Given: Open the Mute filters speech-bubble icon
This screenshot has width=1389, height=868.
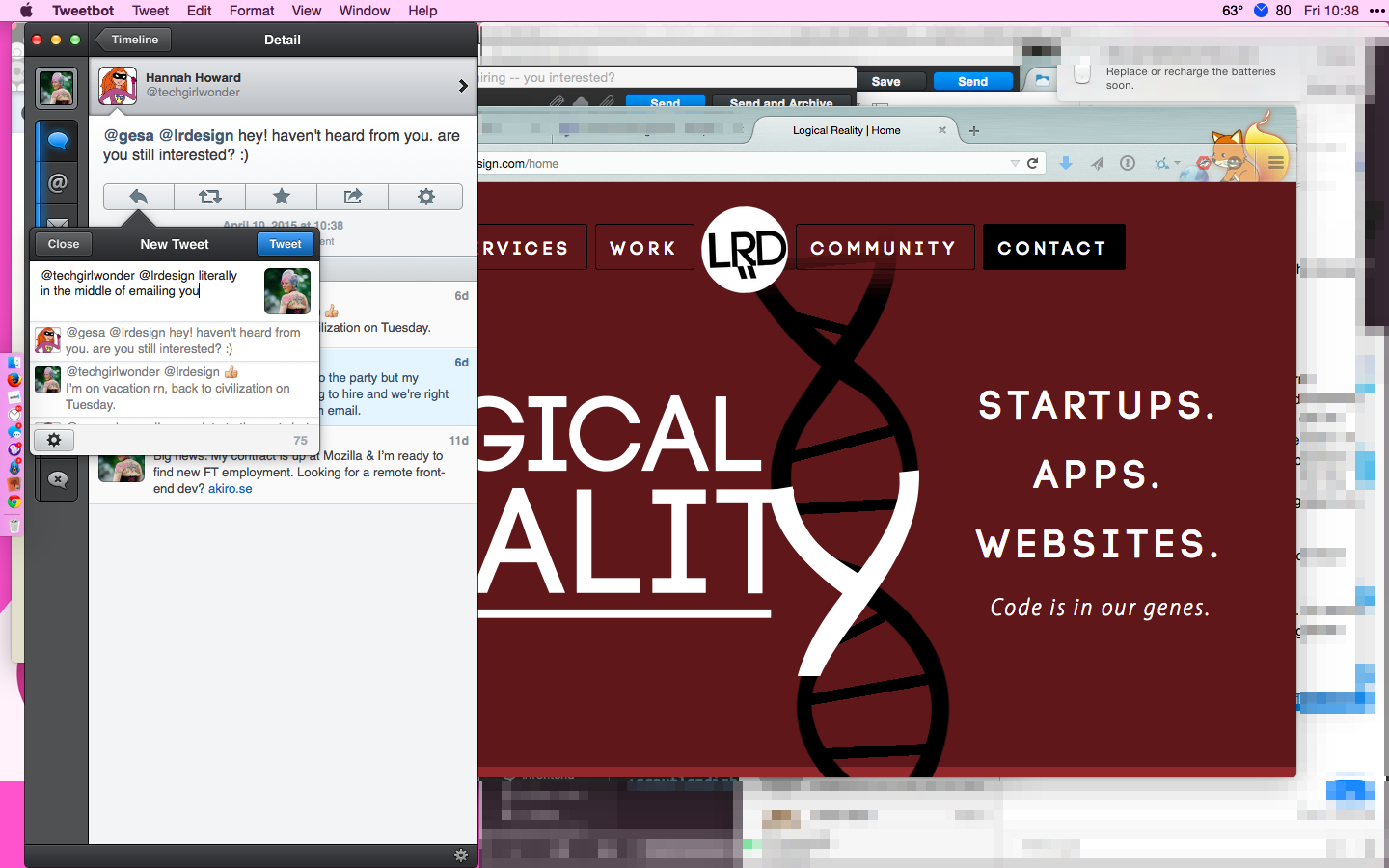Looking at the screenshot, I should click(x=57, y=480).
